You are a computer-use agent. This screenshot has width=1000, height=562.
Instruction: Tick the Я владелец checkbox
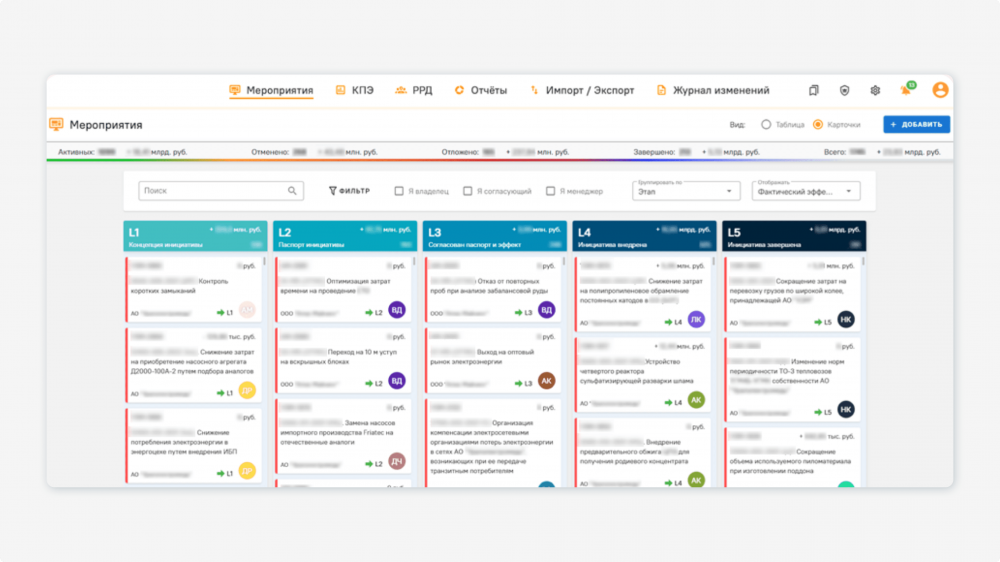pyautogui.click(x=399, y=191)
